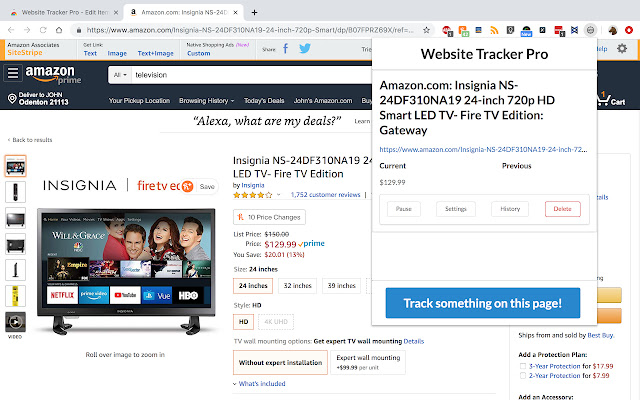The image size is (640, 400).
Task: Expand the Browsing History dropdown
Action: (x=207, y=101)
